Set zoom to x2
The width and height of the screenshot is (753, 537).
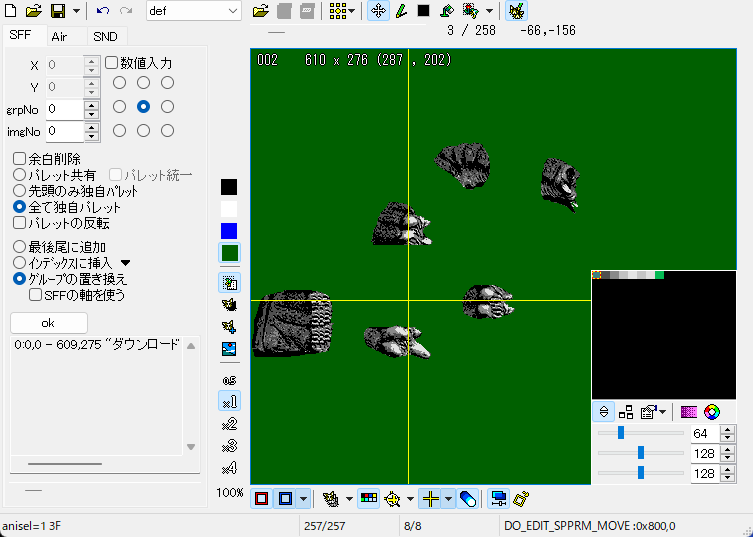[230, 424]
